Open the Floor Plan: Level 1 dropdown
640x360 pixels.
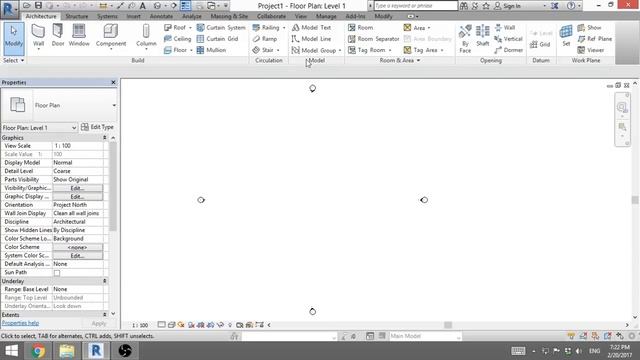pyautogui.click(x=39, y=128)
